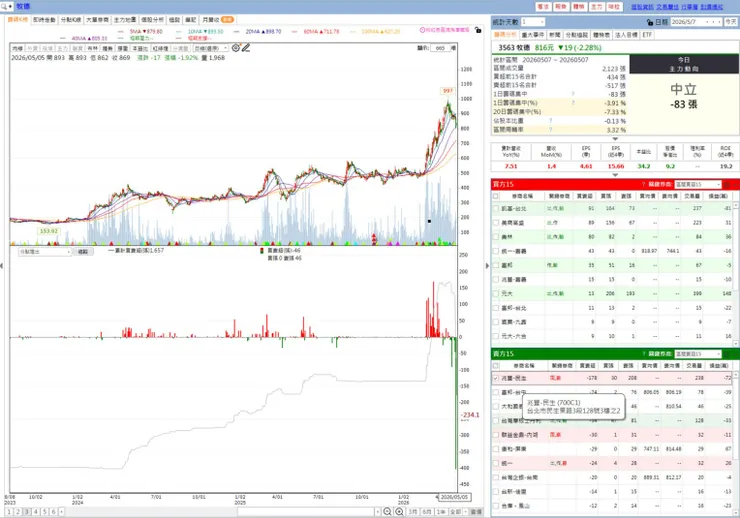Expand triangle below fundamentals row
This screenshot has width=740, height=518.
[615, 175]
